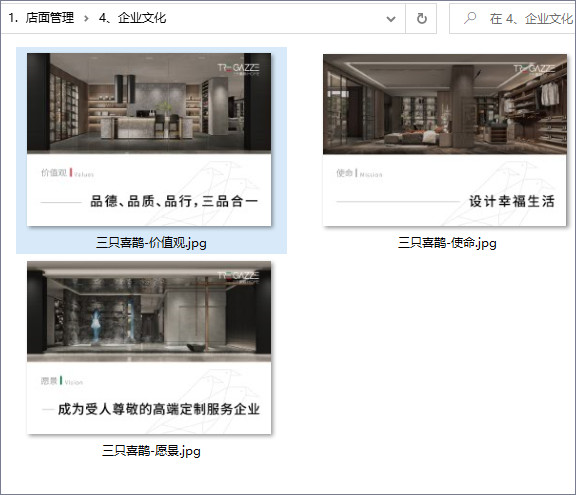Select the 三只喜鹊-愿景.jpg thumbnail

click(x=149, y=347)
